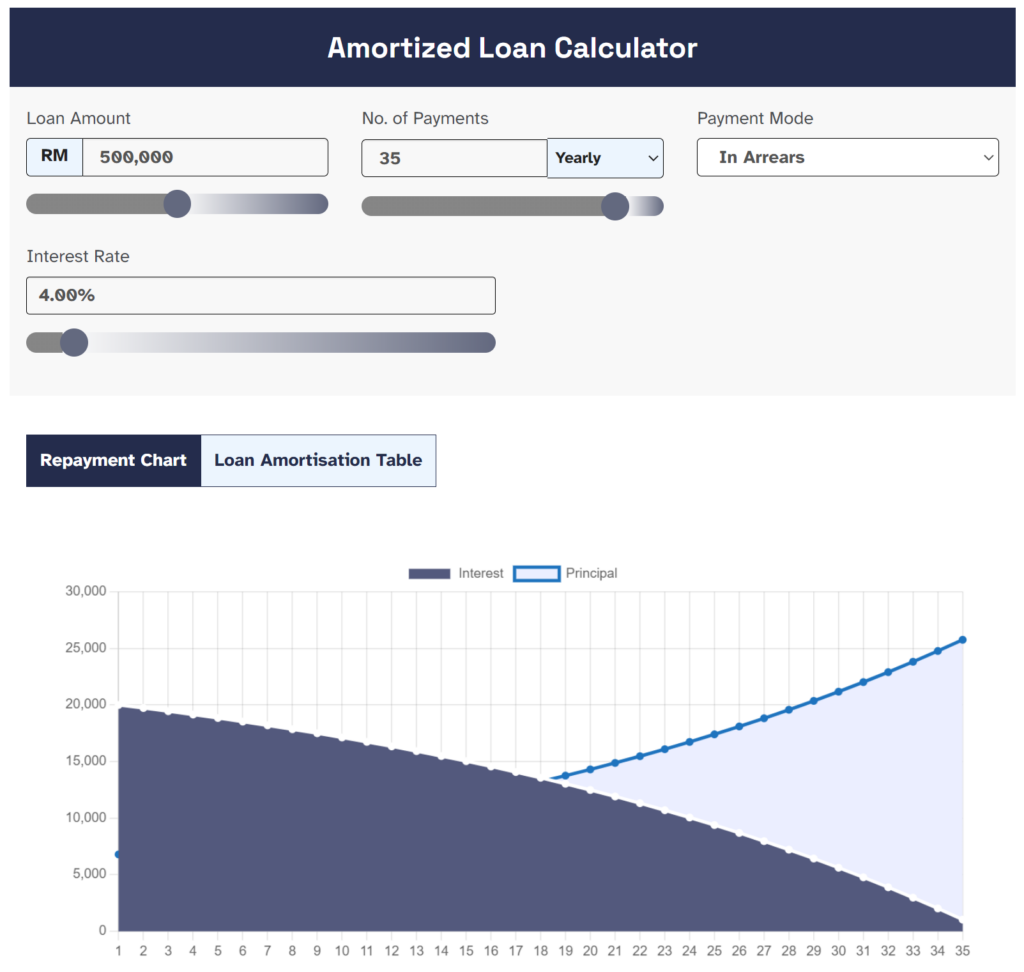Click the Loan Amount slider handle

pyautogui.click(x=177, y=204)
